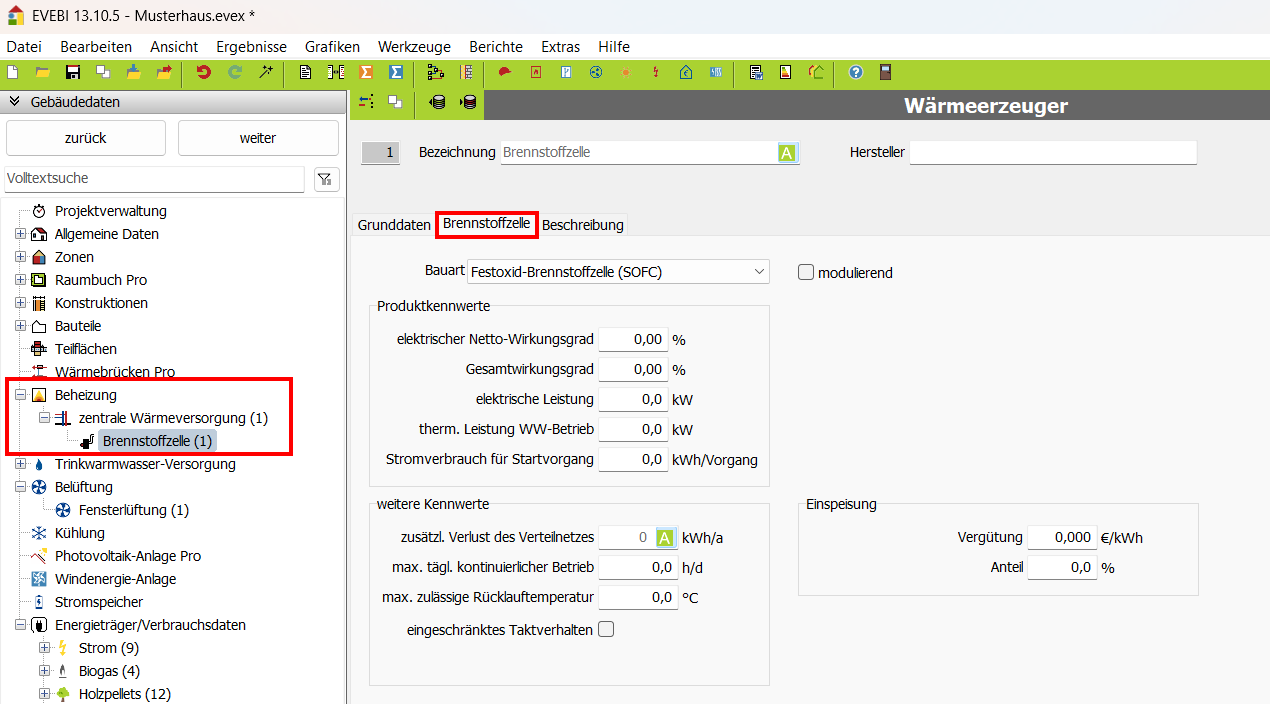
Task: Click the magic wand toolbar icon
Action: coord(265,72)
